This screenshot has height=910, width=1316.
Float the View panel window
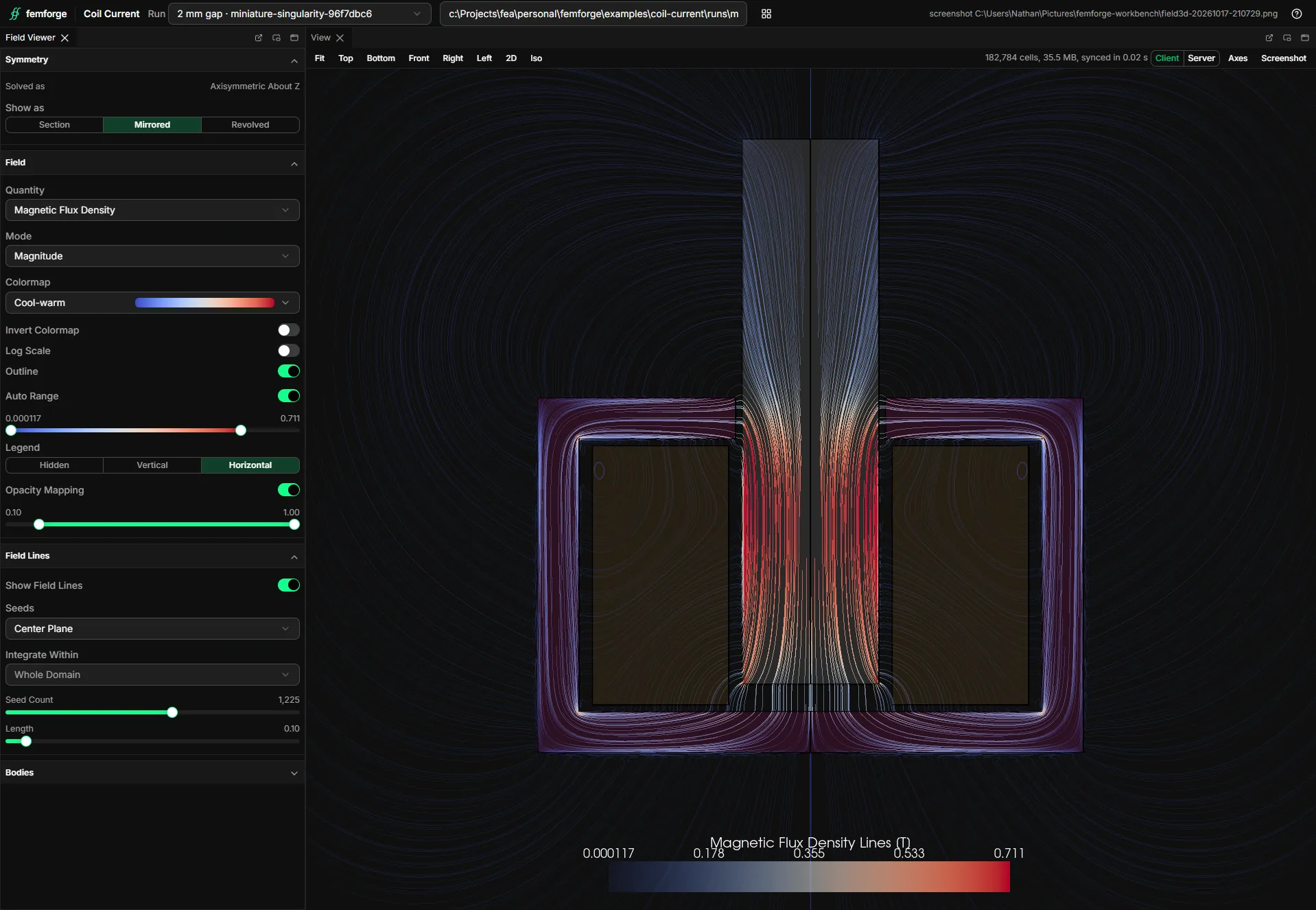1286,38
